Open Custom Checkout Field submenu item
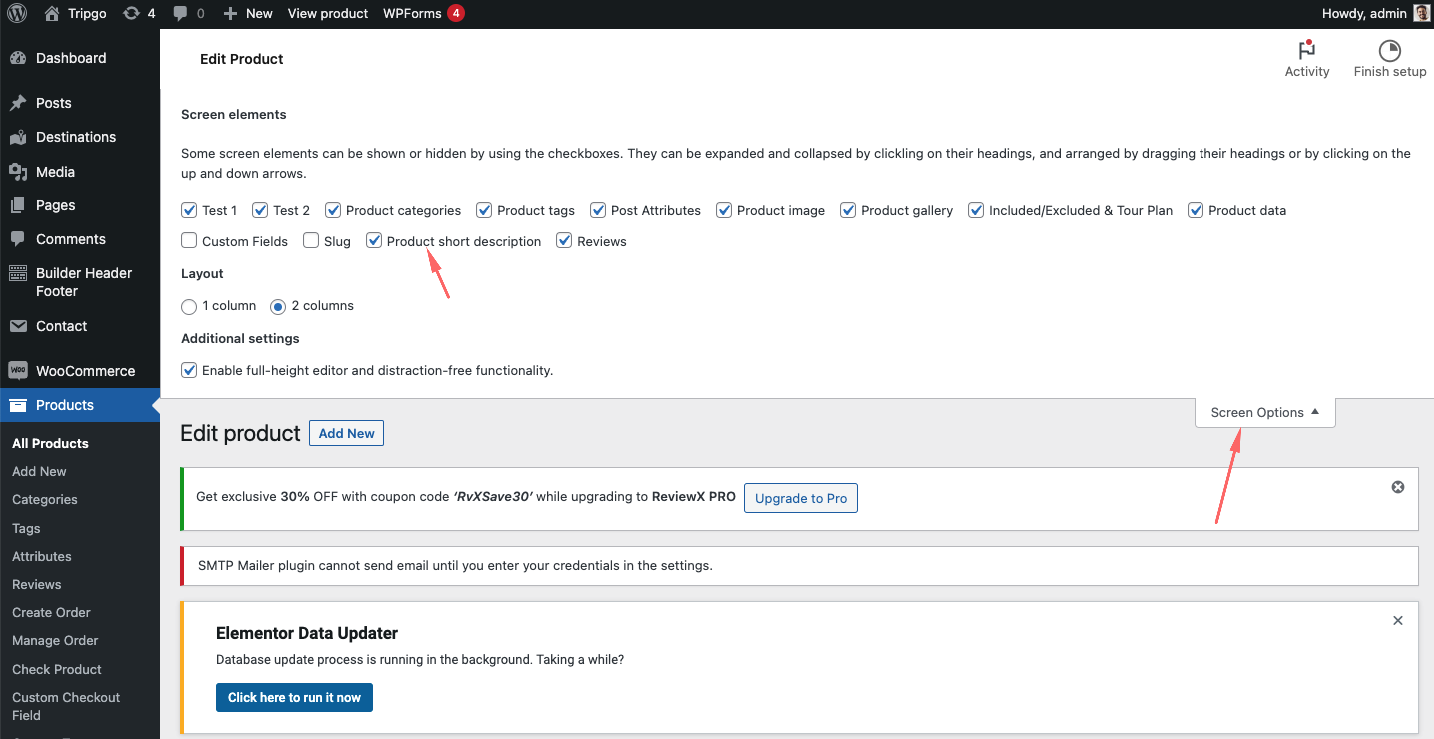The image size is (1434, 739). pyautogui.click(x=66, y=706)
